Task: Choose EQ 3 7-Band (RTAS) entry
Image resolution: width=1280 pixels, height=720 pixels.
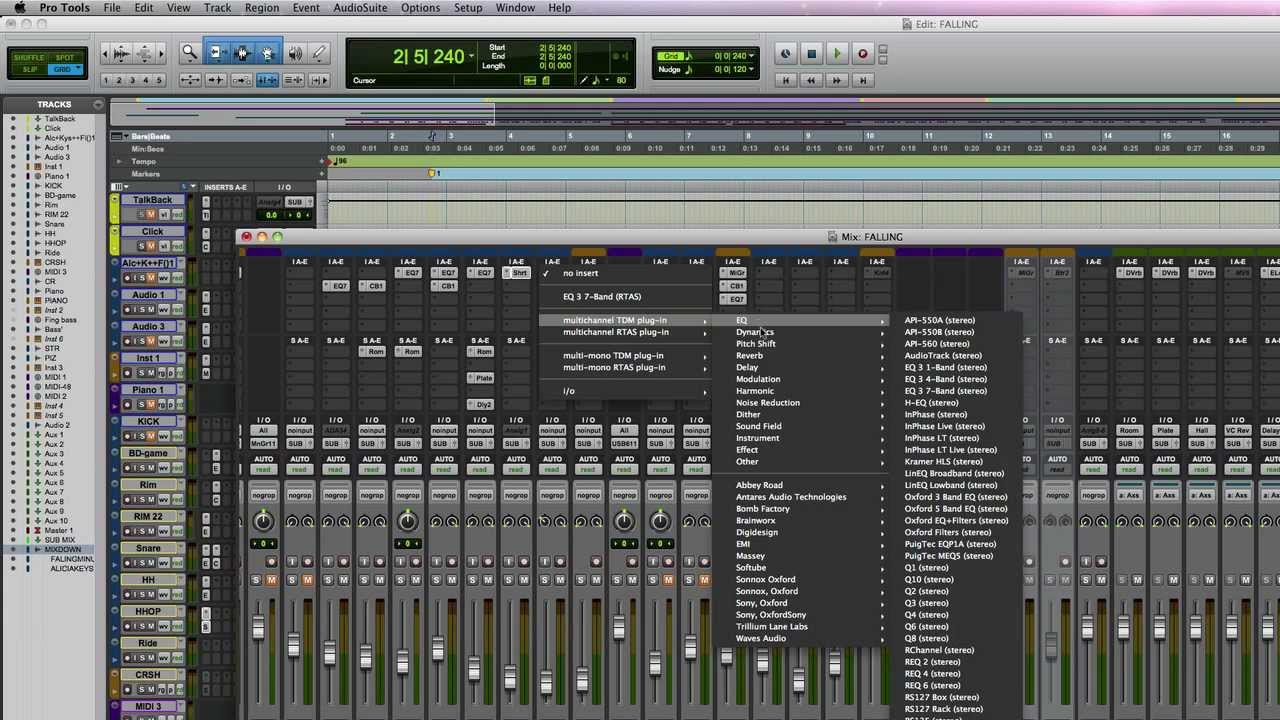Action: coord(602,296)
